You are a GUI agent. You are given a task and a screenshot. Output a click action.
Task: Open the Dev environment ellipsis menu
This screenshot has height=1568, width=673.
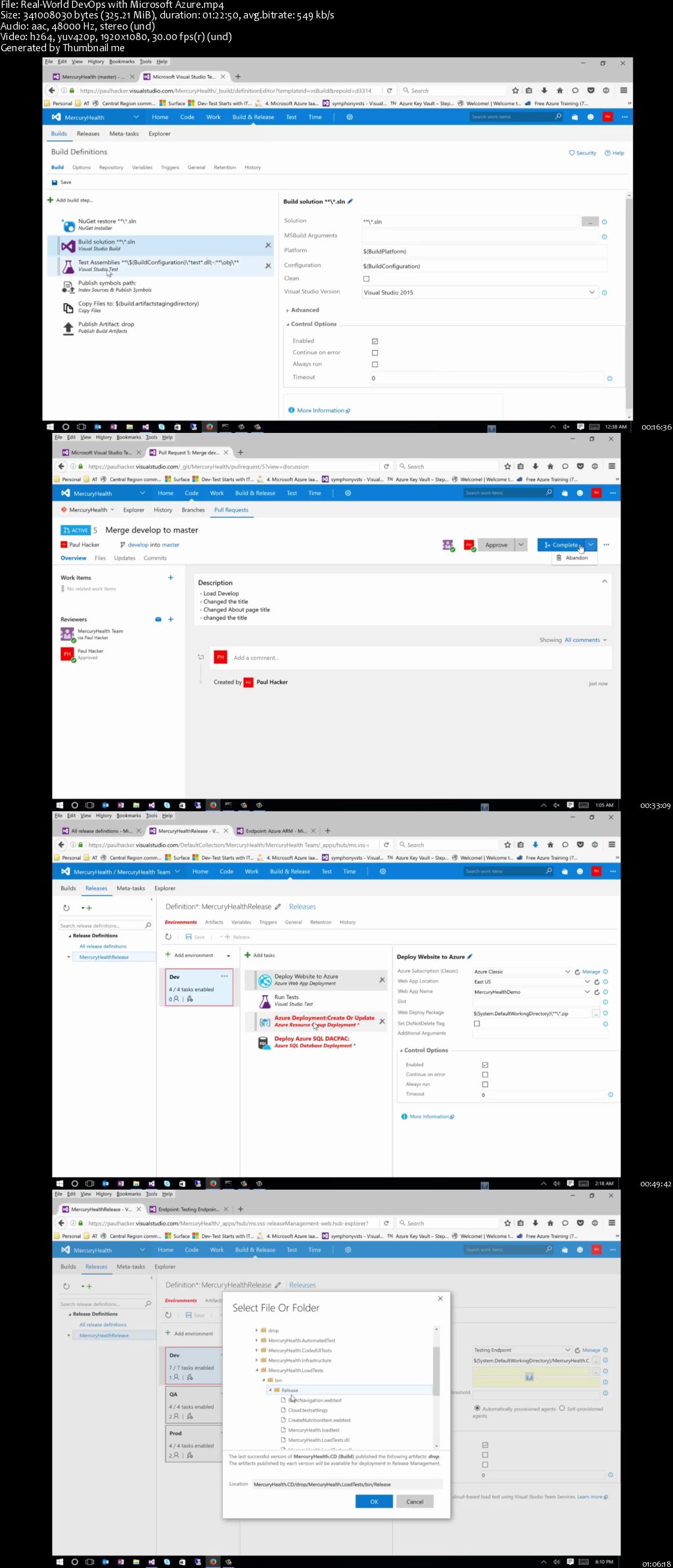coord(224,976)
